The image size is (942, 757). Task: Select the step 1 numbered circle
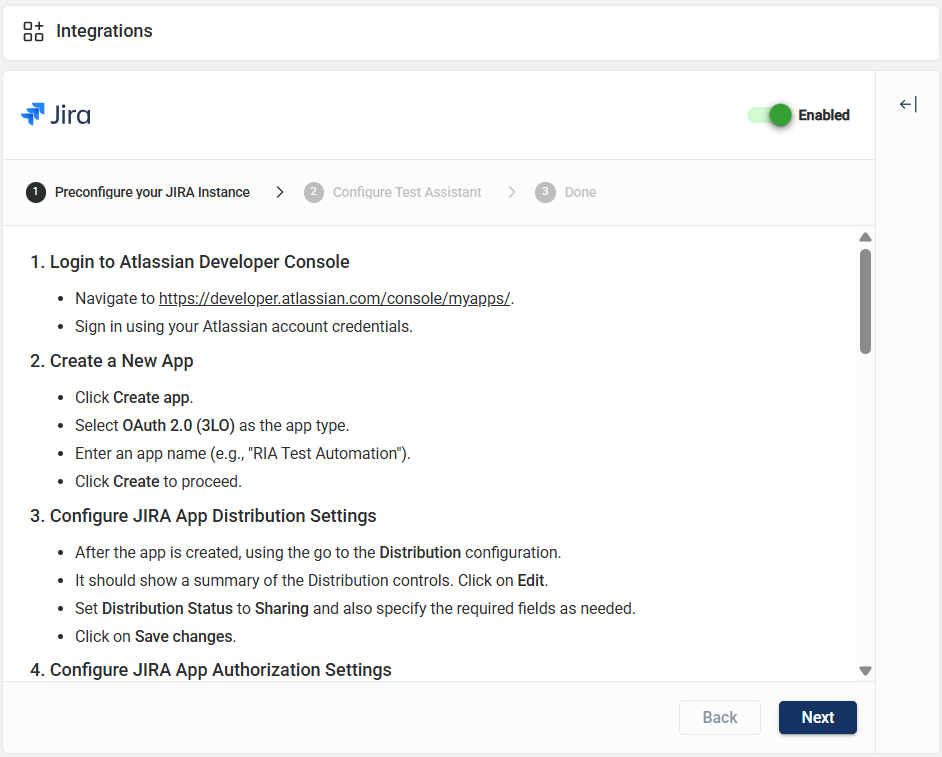tap(36, 192)
